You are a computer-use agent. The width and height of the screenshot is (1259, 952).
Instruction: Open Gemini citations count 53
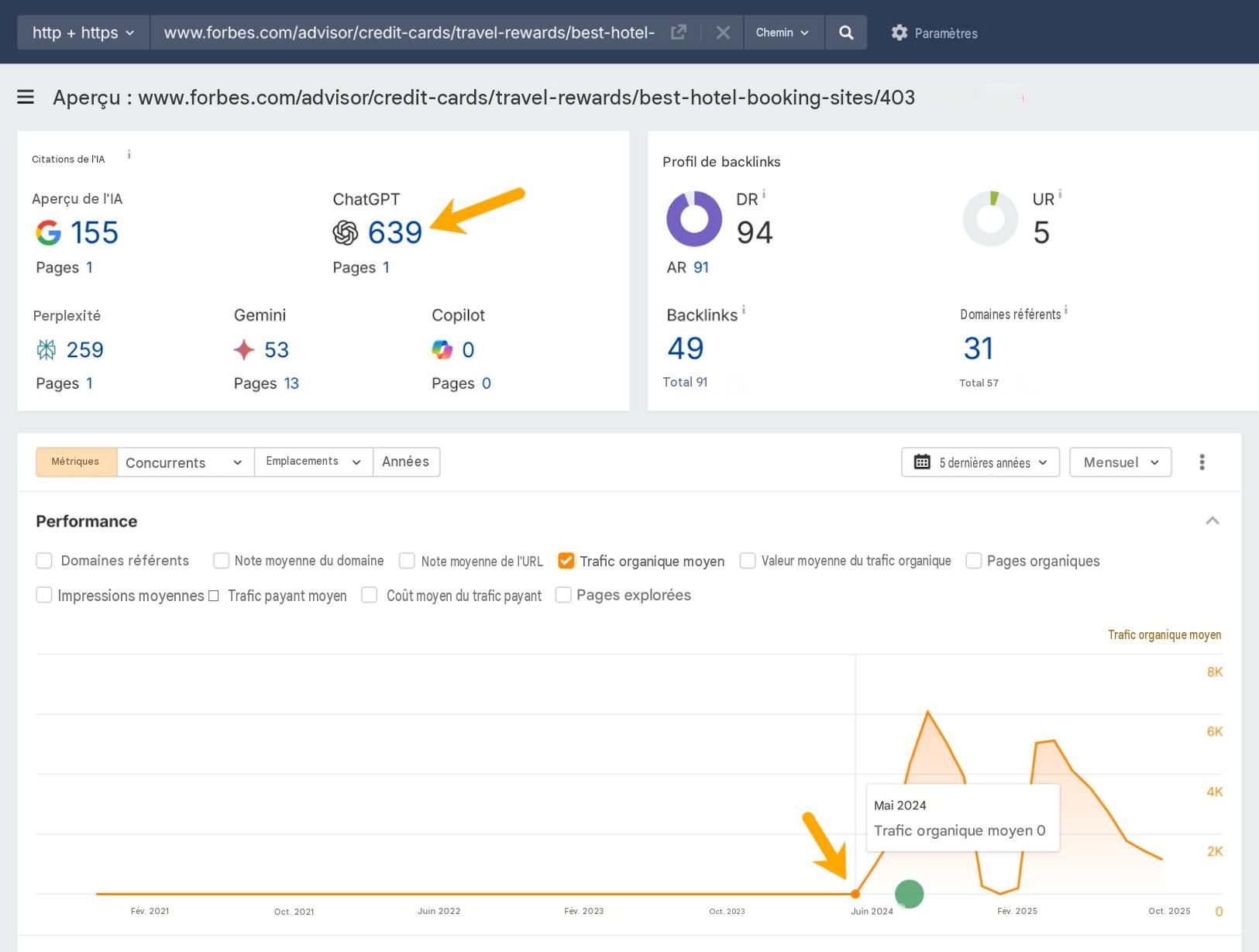coord(277,350)
